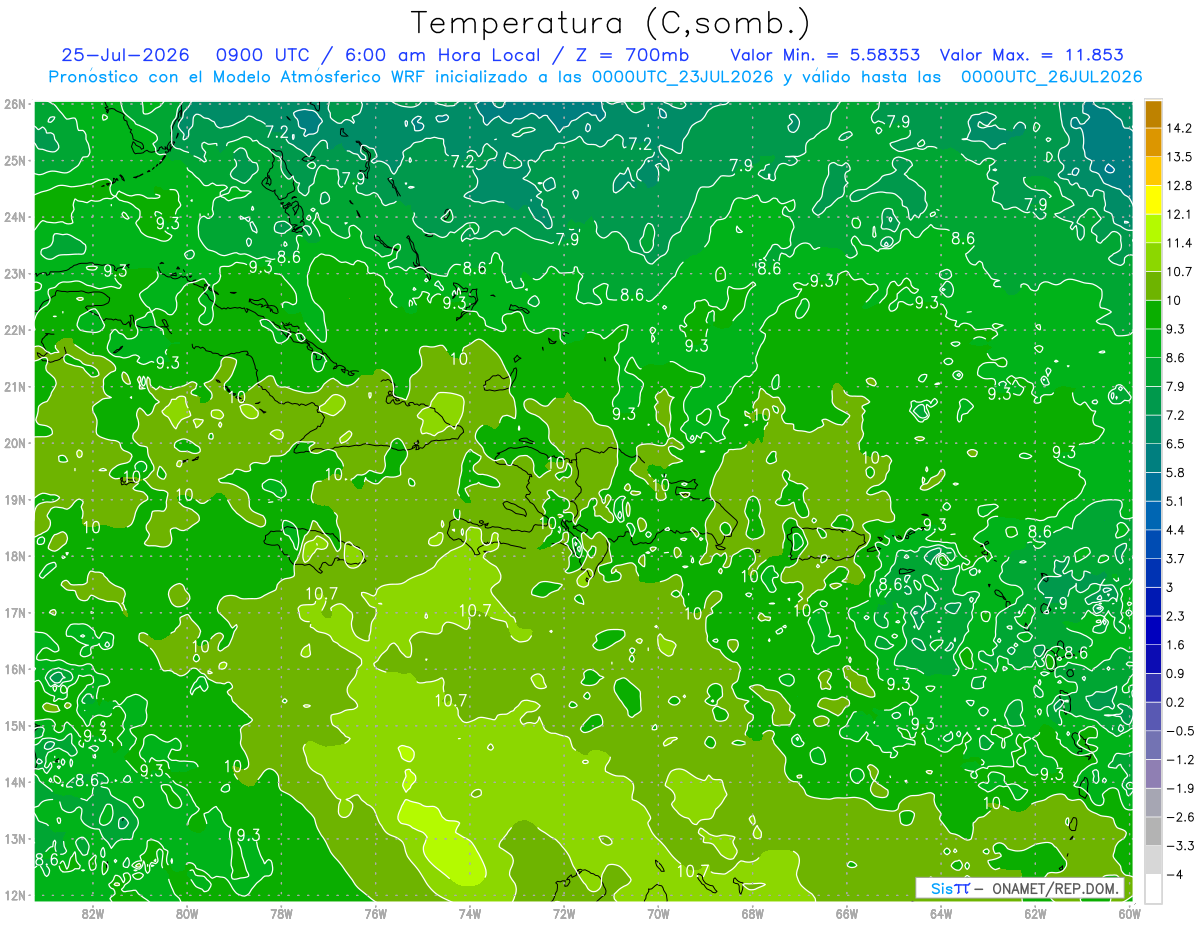Click the '-3.3' colorbar label

point(1180,846)
